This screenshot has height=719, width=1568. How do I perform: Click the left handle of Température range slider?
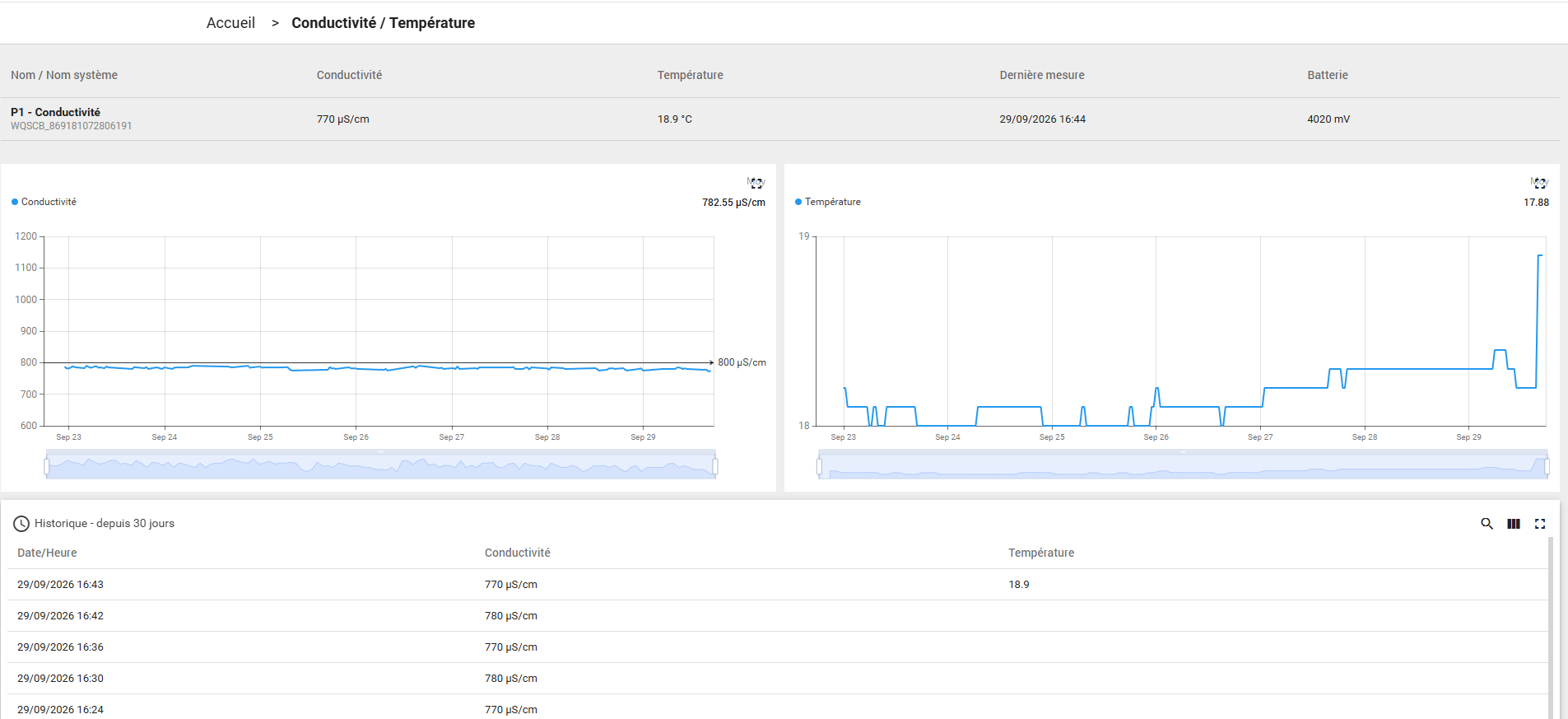pos(819,467)
